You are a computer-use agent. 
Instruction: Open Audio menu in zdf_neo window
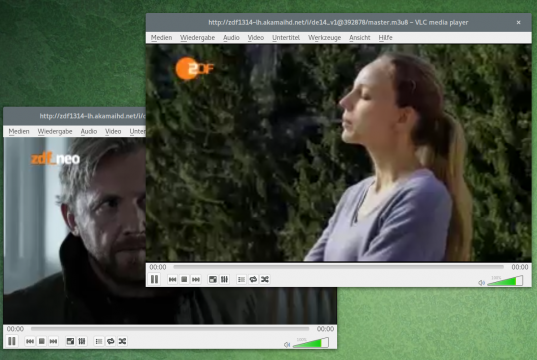click(x=89, y=132)
